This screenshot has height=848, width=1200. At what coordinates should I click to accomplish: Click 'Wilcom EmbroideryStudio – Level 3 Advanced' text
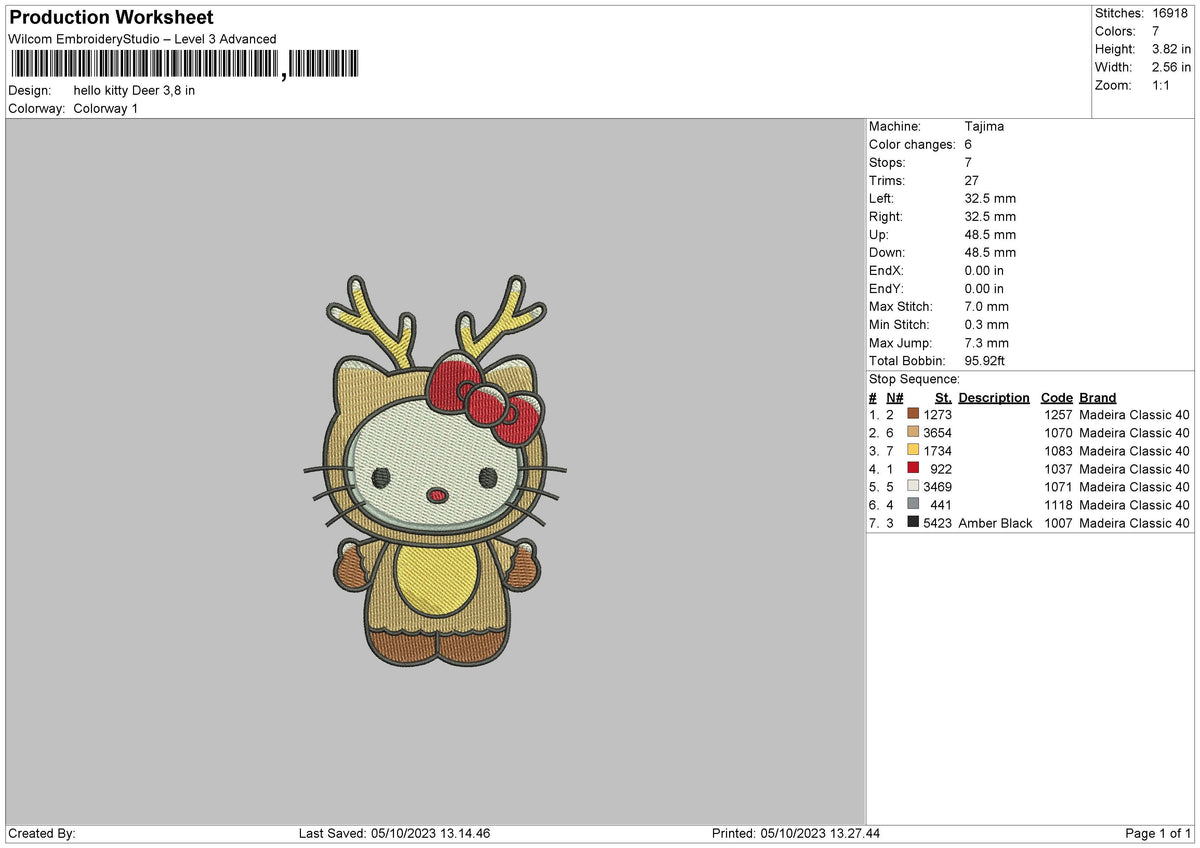click(x=142, y=39)
